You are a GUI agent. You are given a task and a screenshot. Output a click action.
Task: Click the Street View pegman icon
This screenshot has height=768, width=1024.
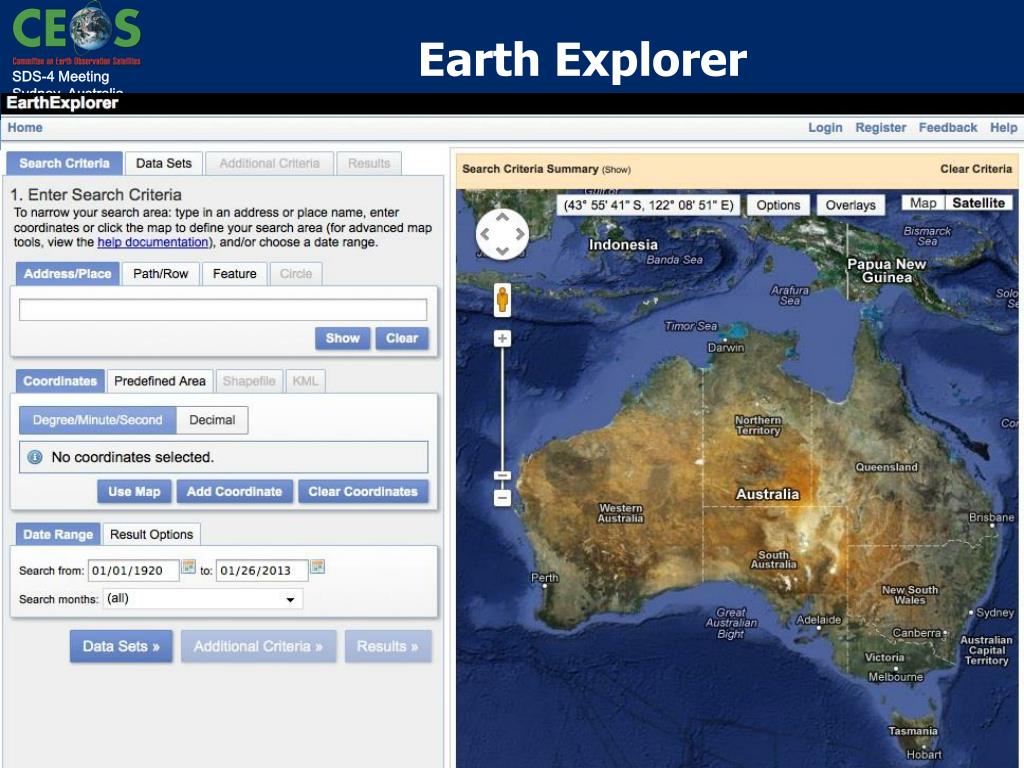[x=502, y=300]
